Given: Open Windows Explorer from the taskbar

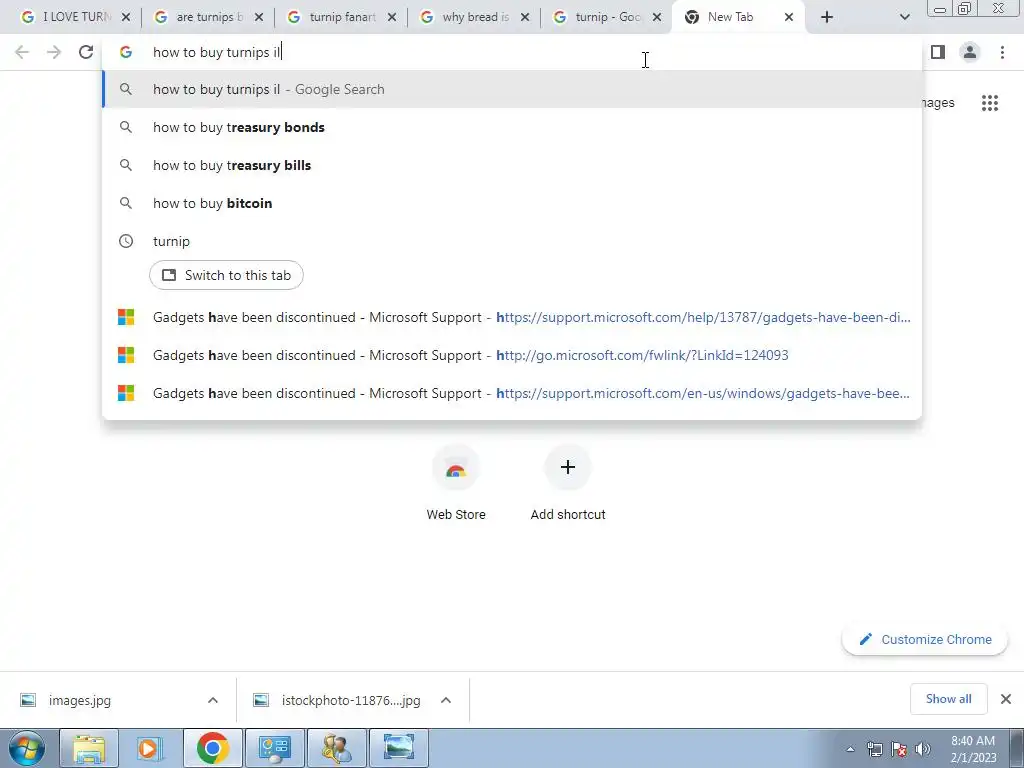Looking at the screenshot, I should (89, 748).
